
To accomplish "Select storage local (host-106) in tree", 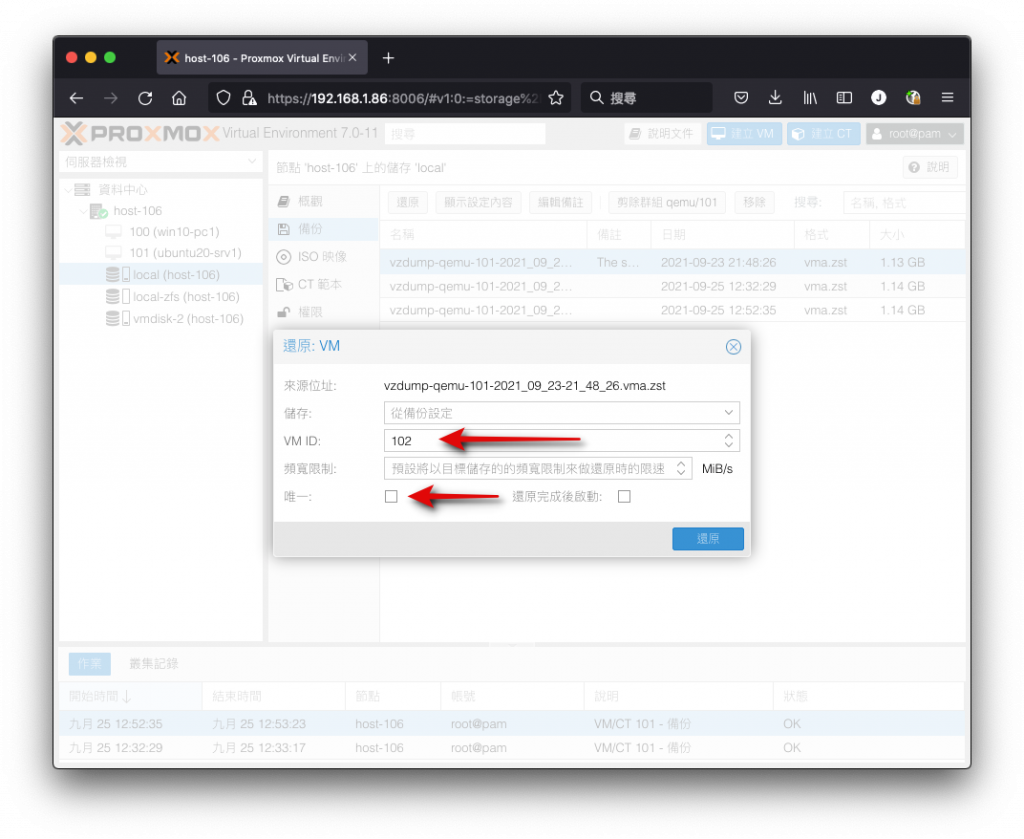I will coord(161,274).
